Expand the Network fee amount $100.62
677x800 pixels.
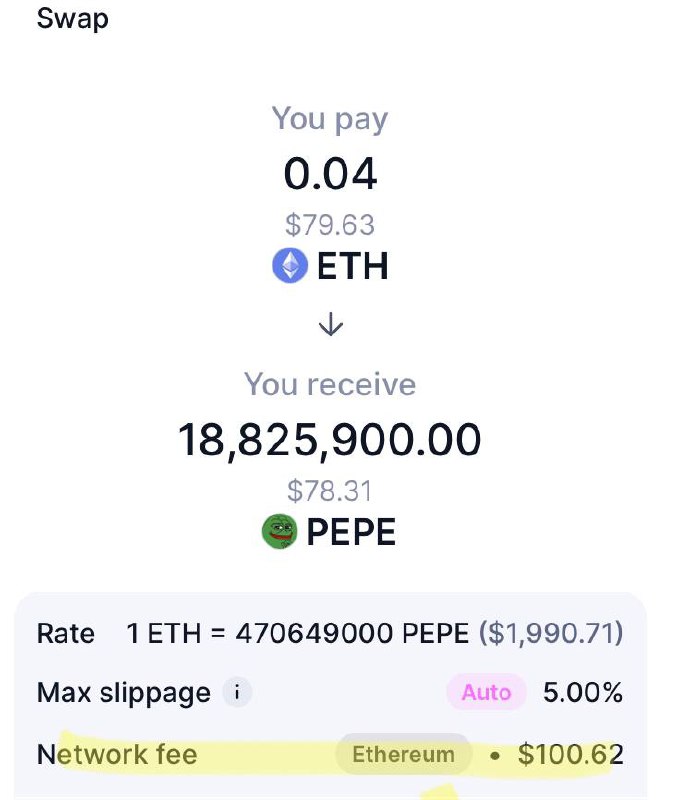tap(570, 755)
